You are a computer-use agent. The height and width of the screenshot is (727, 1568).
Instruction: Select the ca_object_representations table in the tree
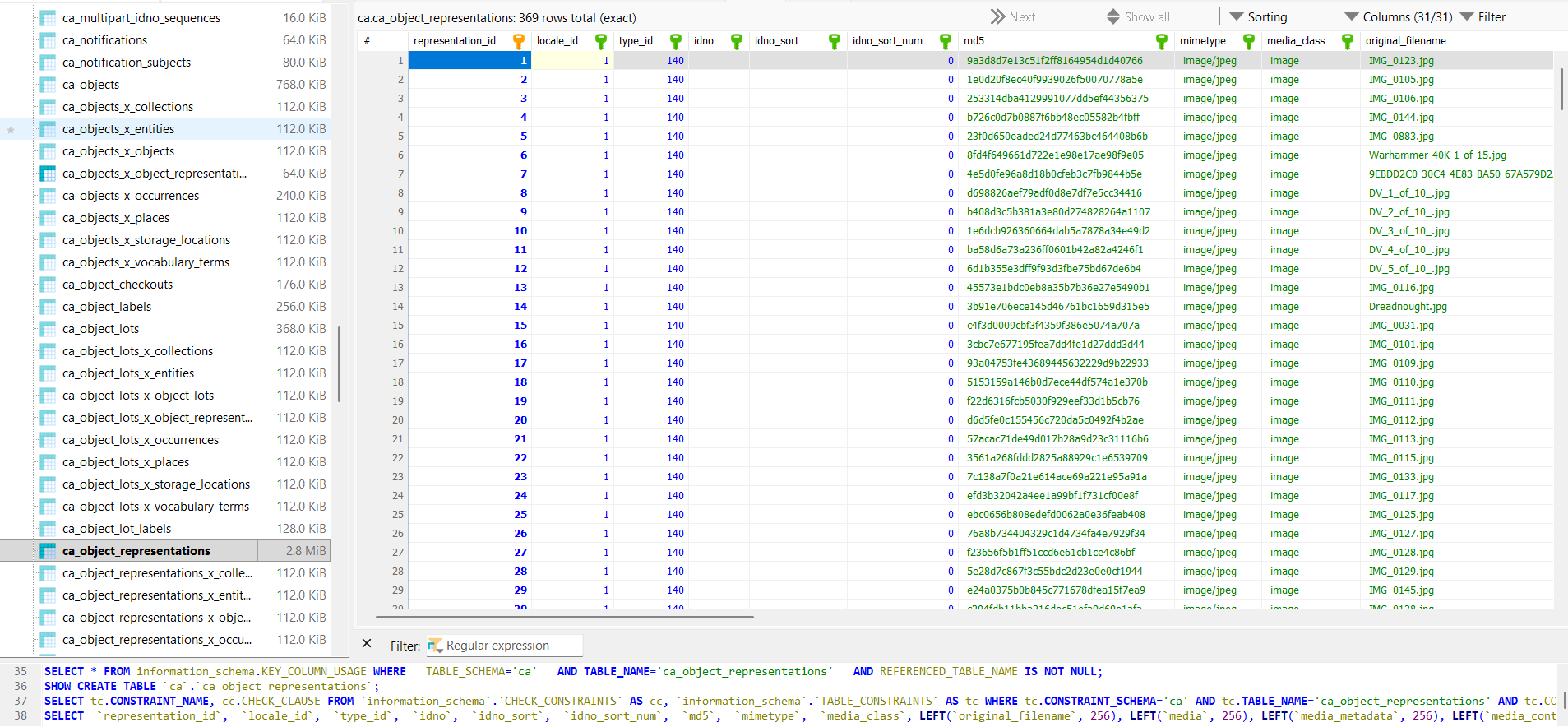click(136, 551)
